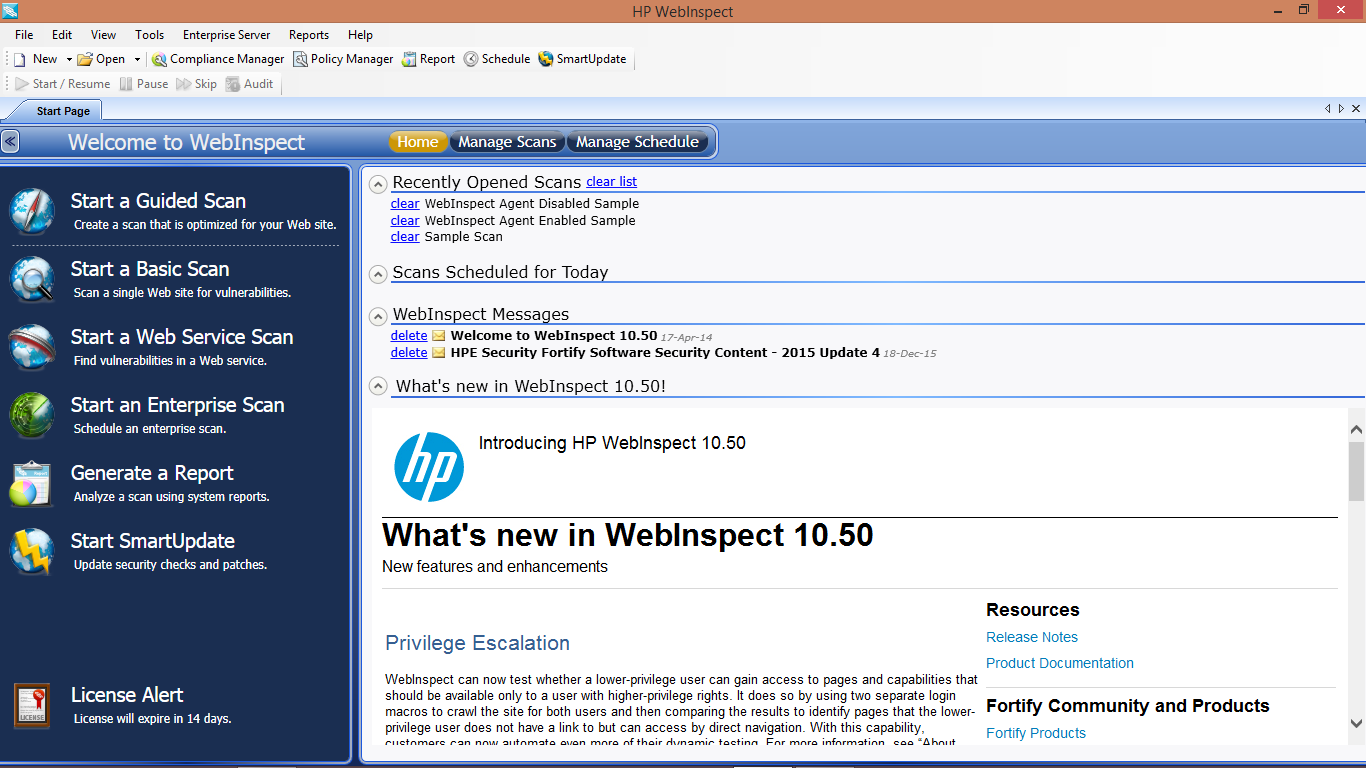Click Start an Enterprise Scan heading
The height and width of the screenshot is (768, 1366).
pyautogui.click(x=178, y=405)
